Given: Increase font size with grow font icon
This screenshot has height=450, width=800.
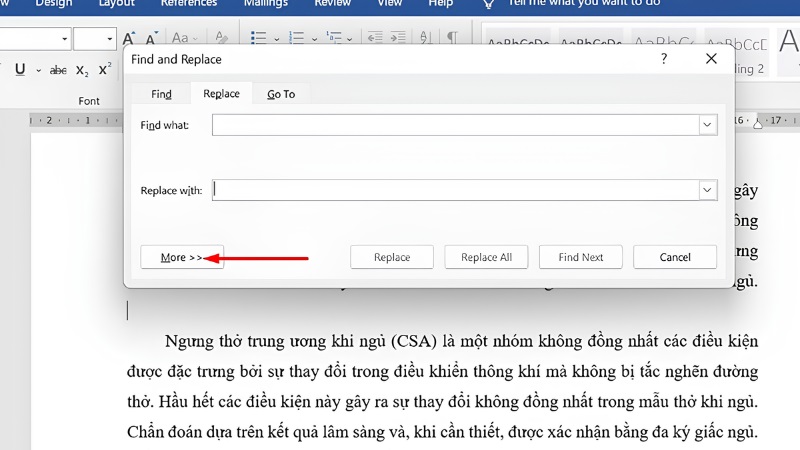Looking at the screenshot, I should (129, 38).
